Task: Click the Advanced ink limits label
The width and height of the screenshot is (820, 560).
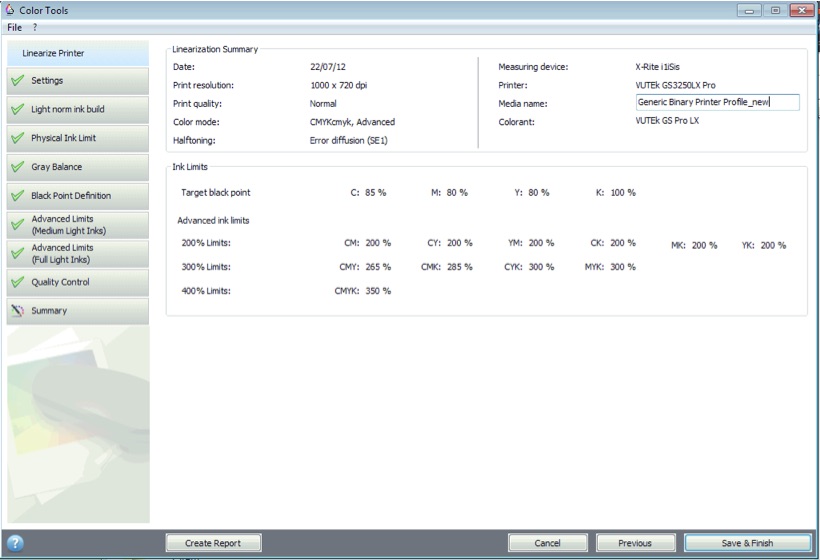Action: 213,221
